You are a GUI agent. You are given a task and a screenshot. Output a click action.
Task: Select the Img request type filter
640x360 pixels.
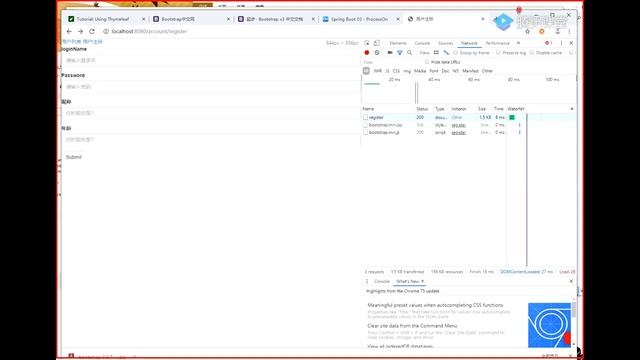pyautogui.click(x=407, y=71)
